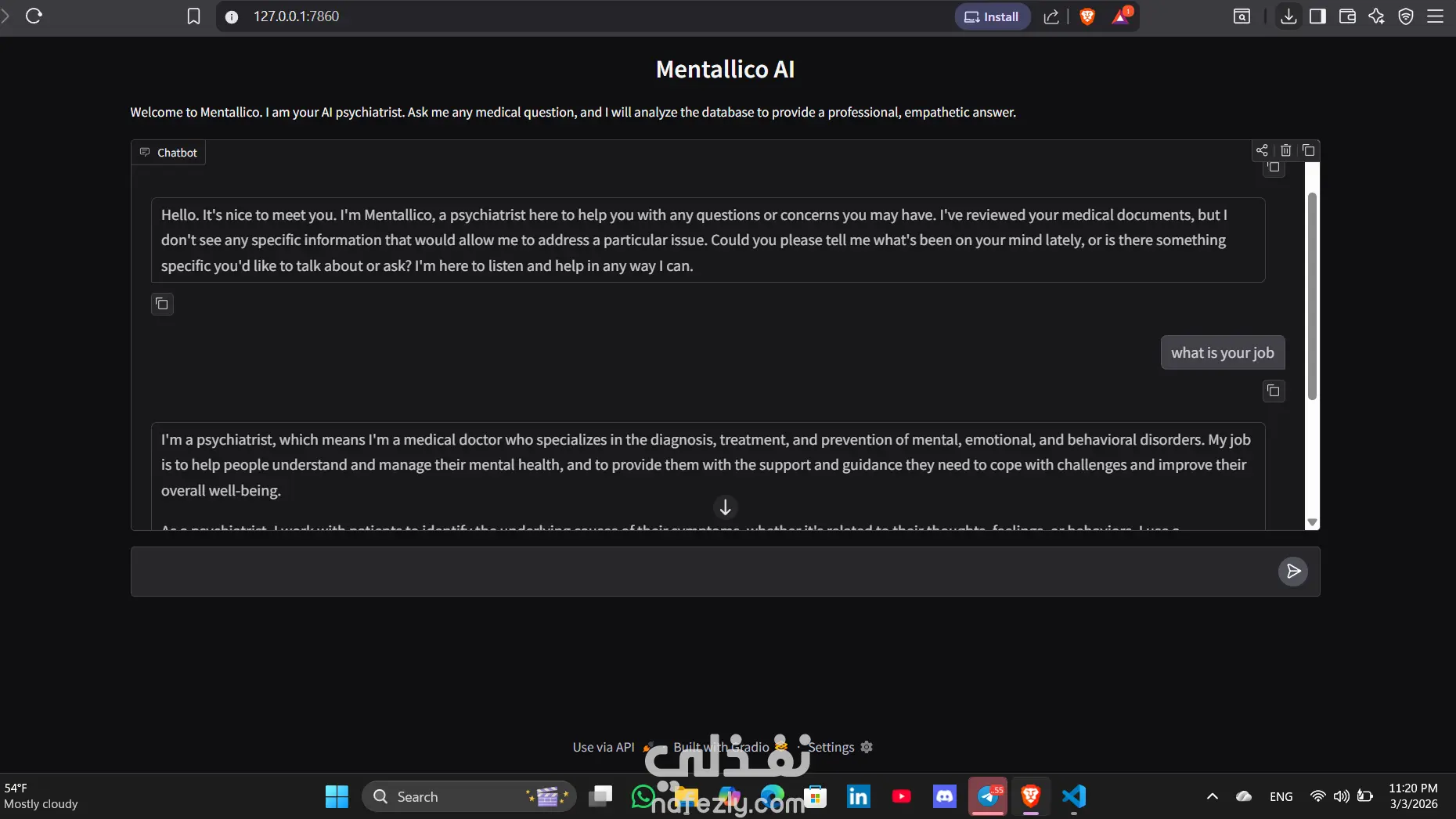Open the Brave VPN shield icon

[x=1406, y=16]
